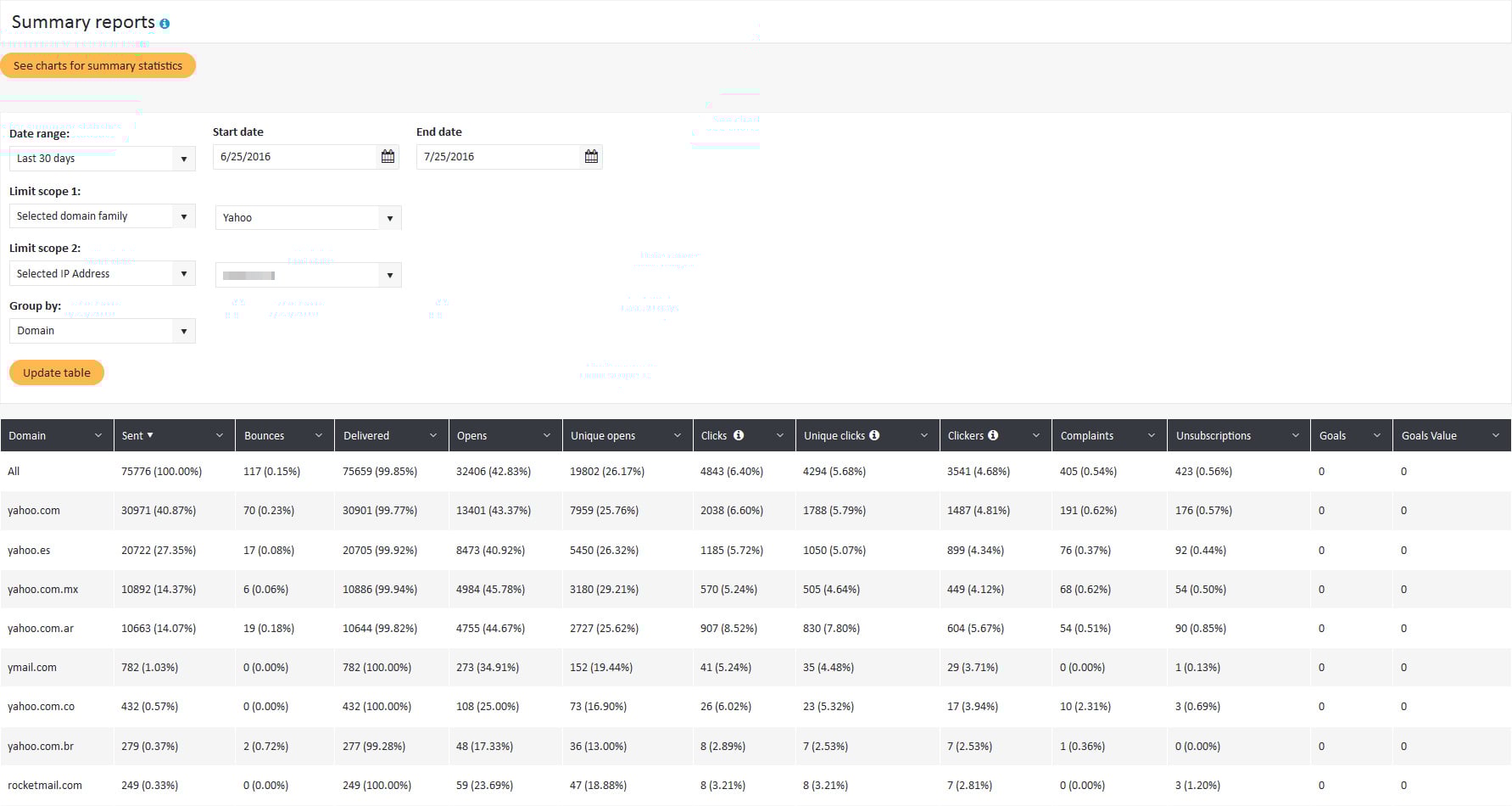Open the End date calendar picker
The width and height of the screenshot is (1512, 806).
(x=591, y=157)
